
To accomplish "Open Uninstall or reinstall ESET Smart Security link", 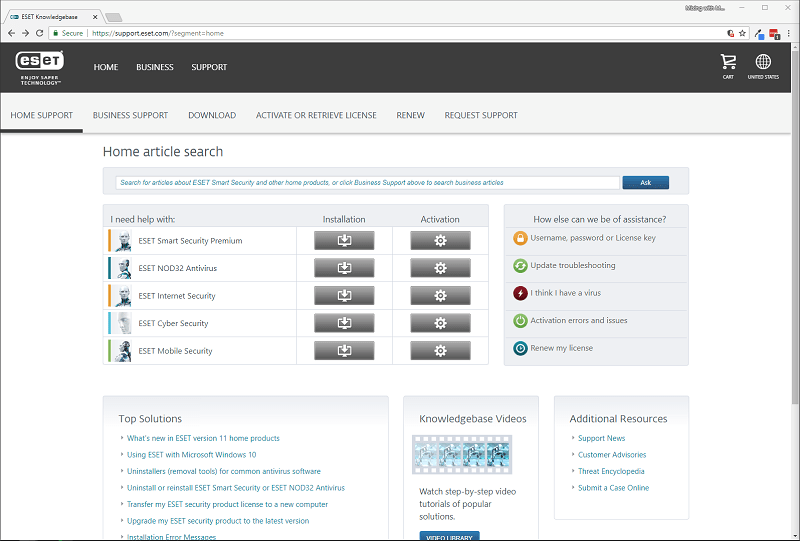I will click(236, 487).
